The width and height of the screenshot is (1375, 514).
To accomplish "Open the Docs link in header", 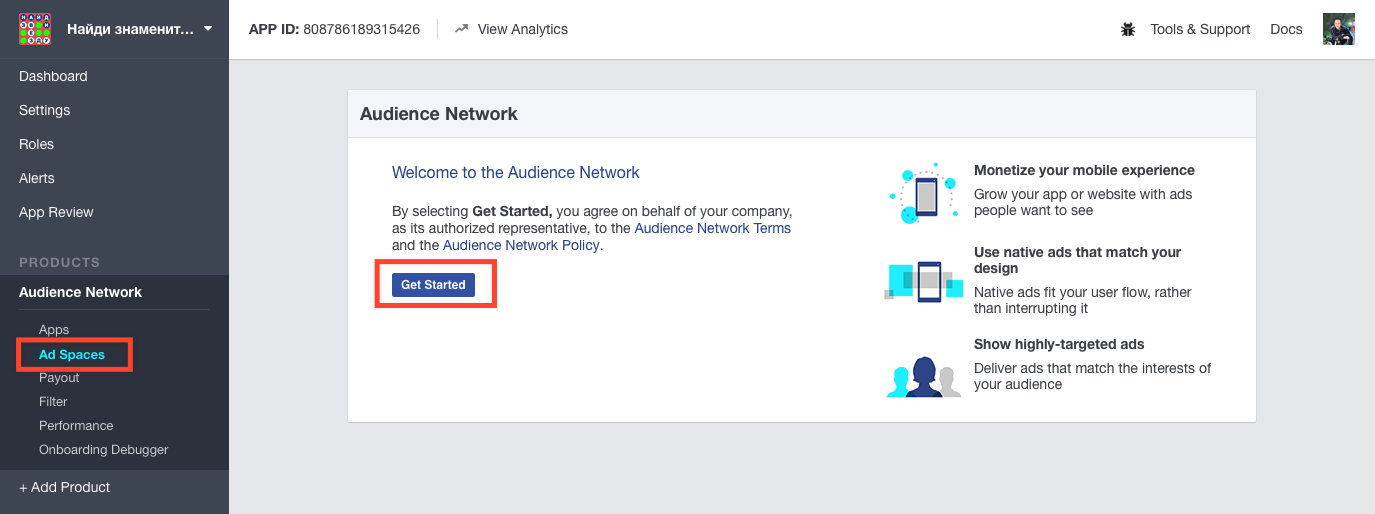I will pyautogui.click(x=1286, y=29).
